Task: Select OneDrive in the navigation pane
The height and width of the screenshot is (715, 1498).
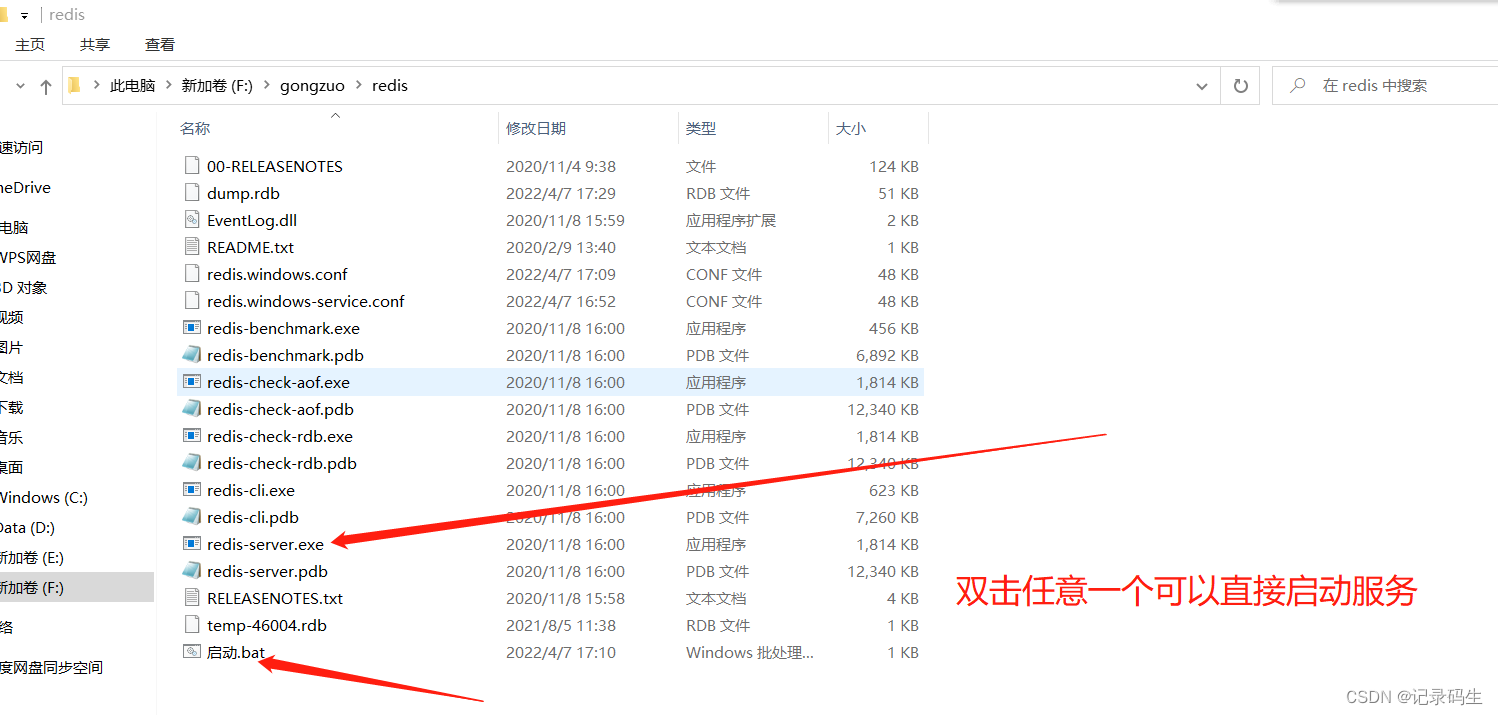Action: (x=25, y=187)
